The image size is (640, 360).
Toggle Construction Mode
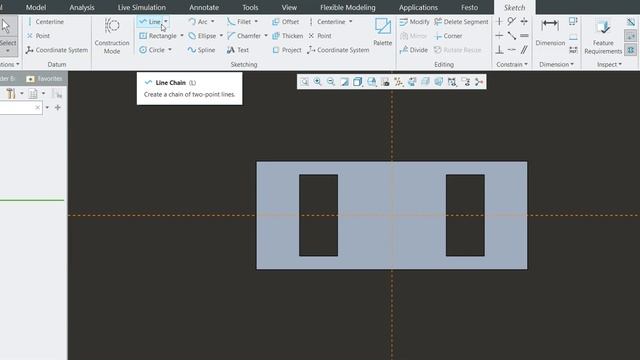tap(112, 36)
